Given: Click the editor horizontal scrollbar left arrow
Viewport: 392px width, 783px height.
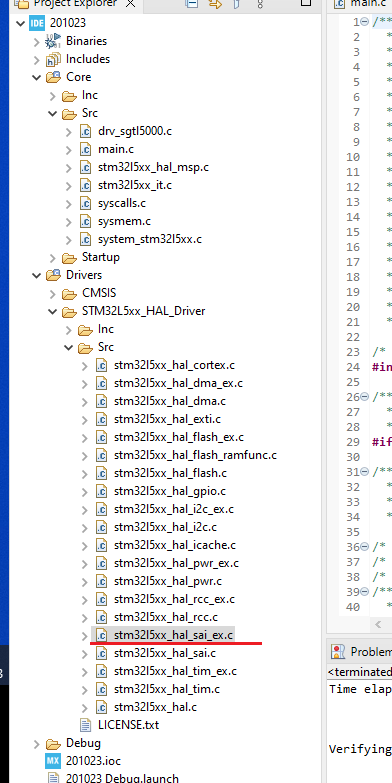Looking at the screenshot, I should point(378,624).
